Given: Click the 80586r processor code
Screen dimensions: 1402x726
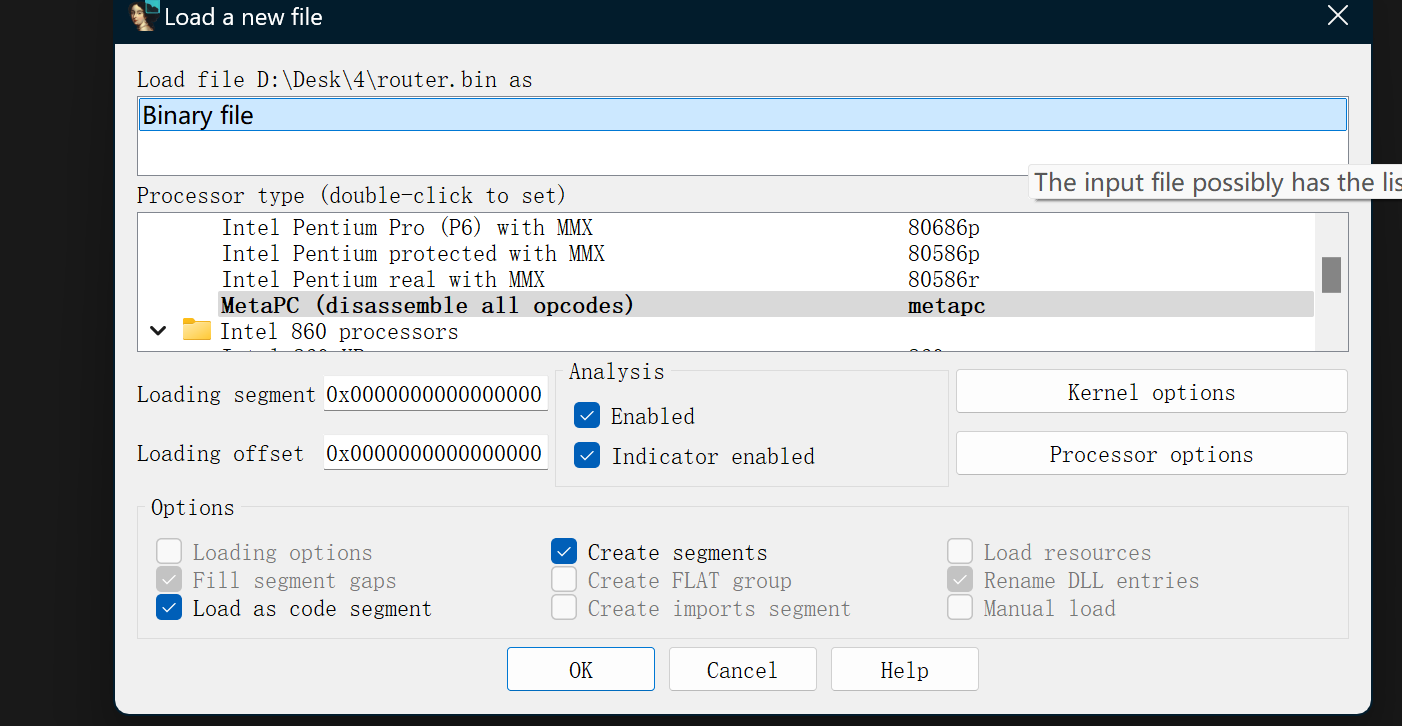Looking at the screenshot, I should [943, 280].
